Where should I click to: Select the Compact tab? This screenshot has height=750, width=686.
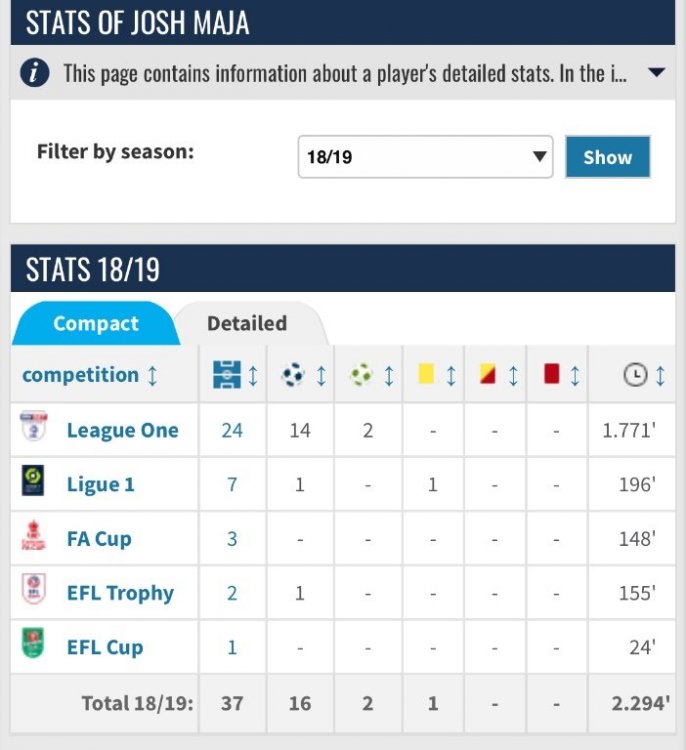[x=95, y=323]
